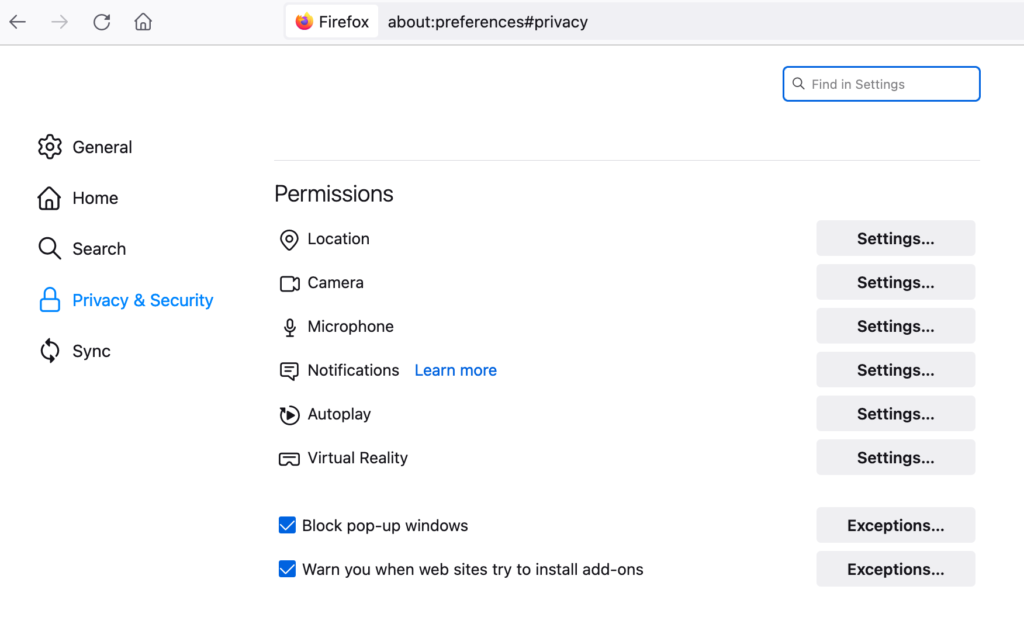Screen dimensions: 1024x638
Task: Click the forward navigation arrow
Action: [59, 22]
